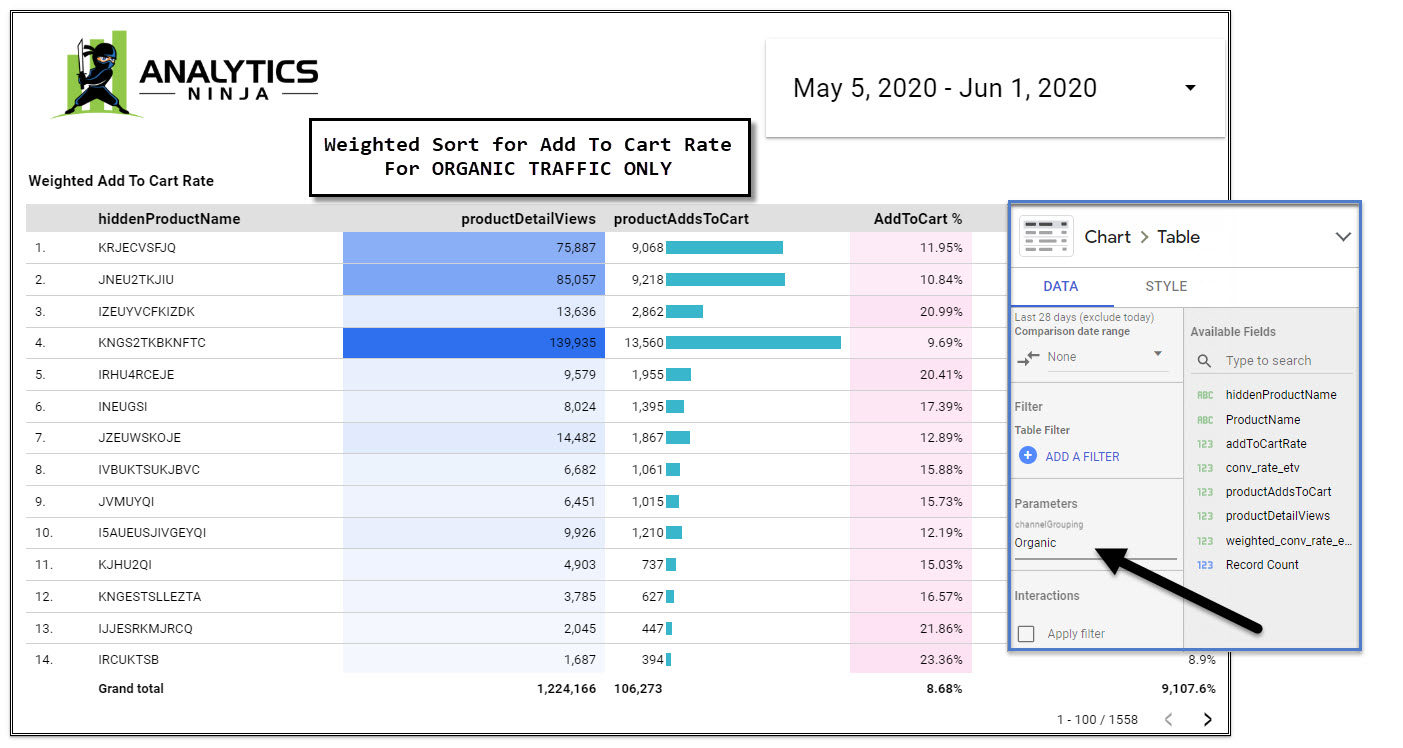Click ADD A FILTER link

1082,456
